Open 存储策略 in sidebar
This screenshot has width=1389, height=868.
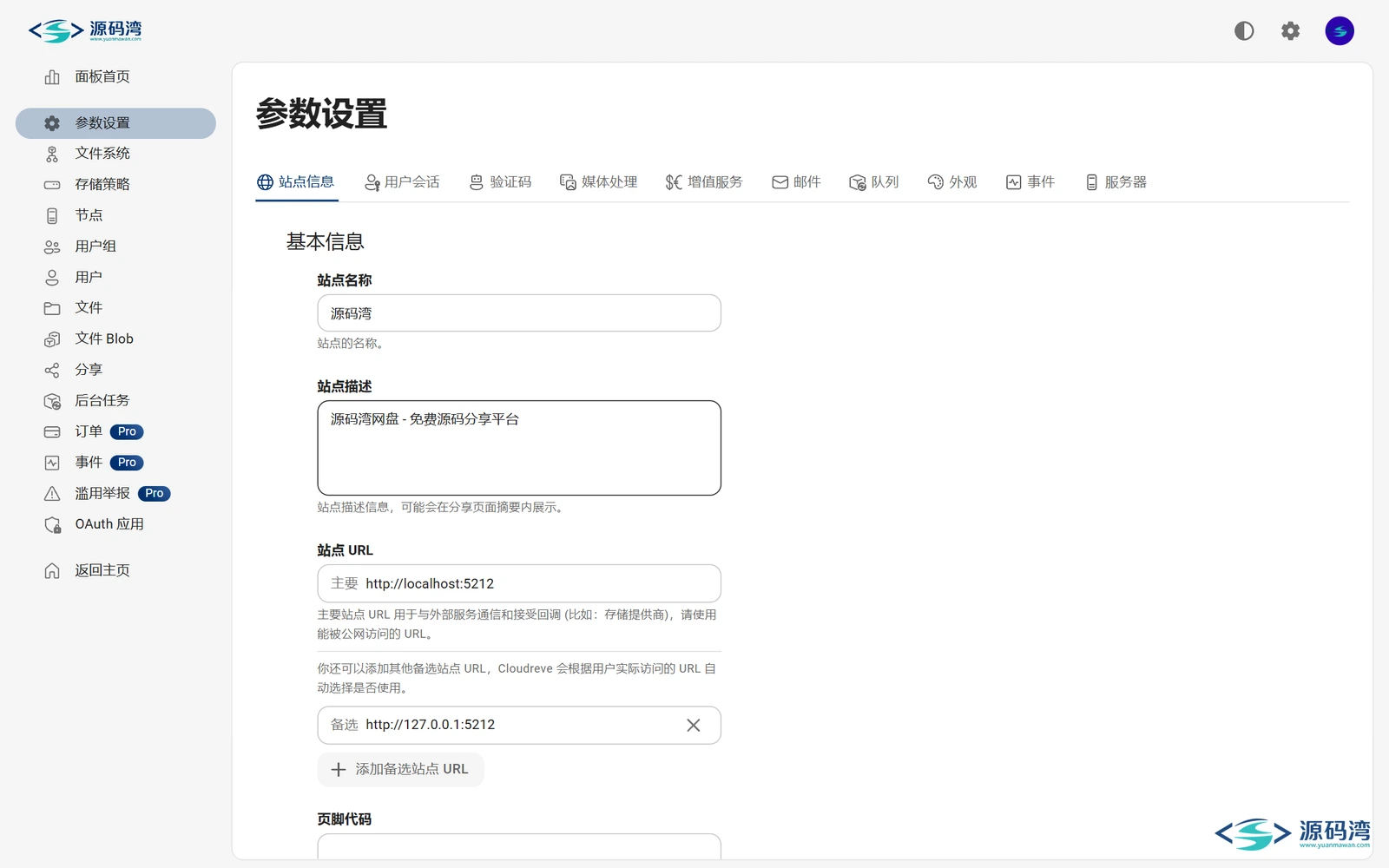coord(115,185)
